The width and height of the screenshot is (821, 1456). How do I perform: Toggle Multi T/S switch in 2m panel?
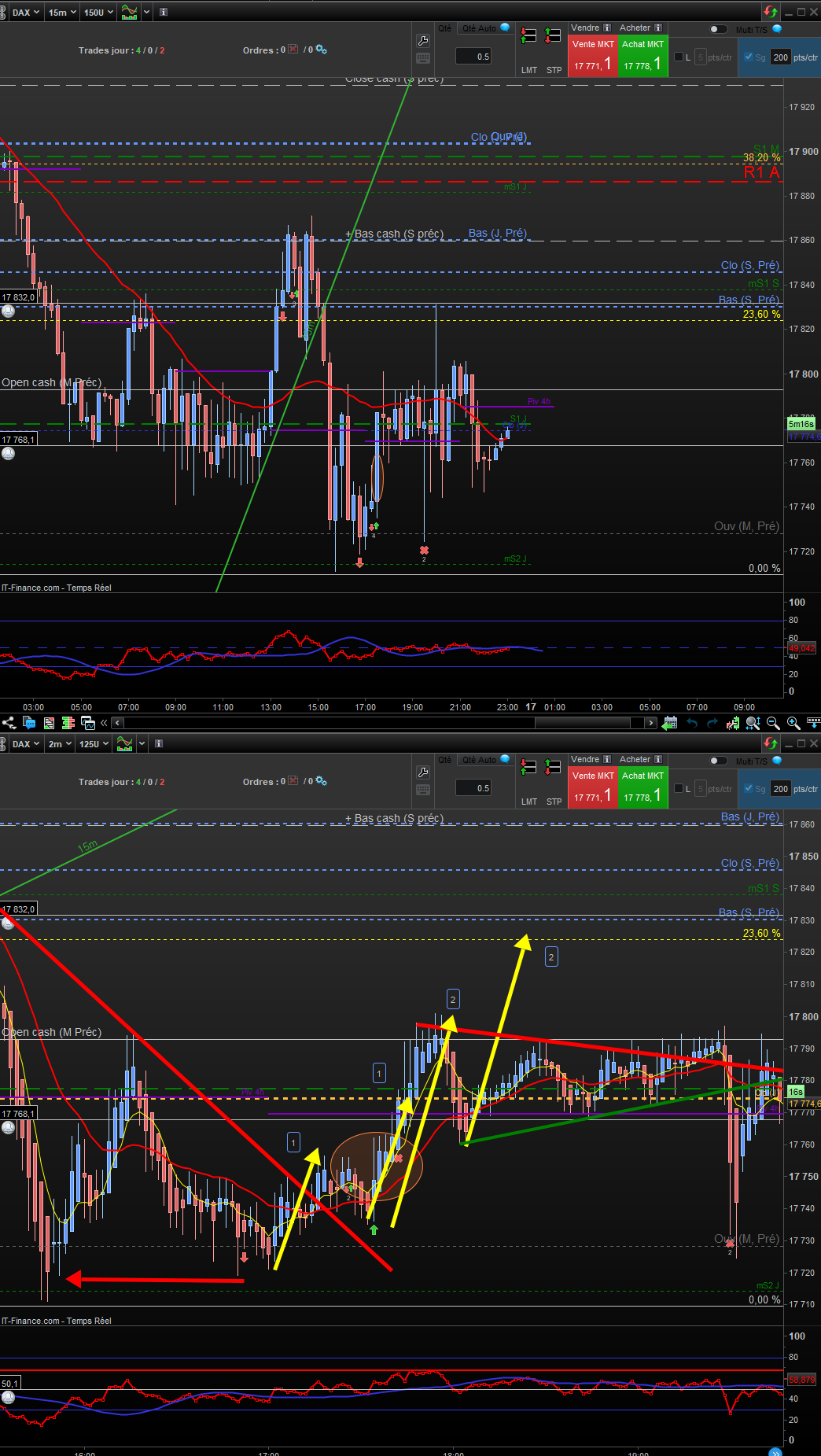[718, 761]
